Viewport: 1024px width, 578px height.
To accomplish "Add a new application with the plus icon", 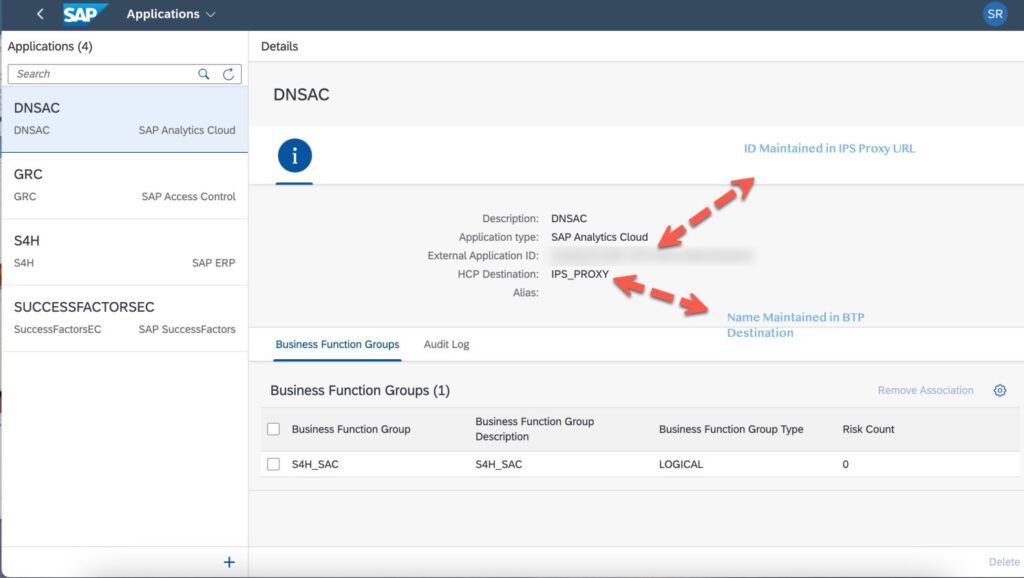I will point(228,561).
